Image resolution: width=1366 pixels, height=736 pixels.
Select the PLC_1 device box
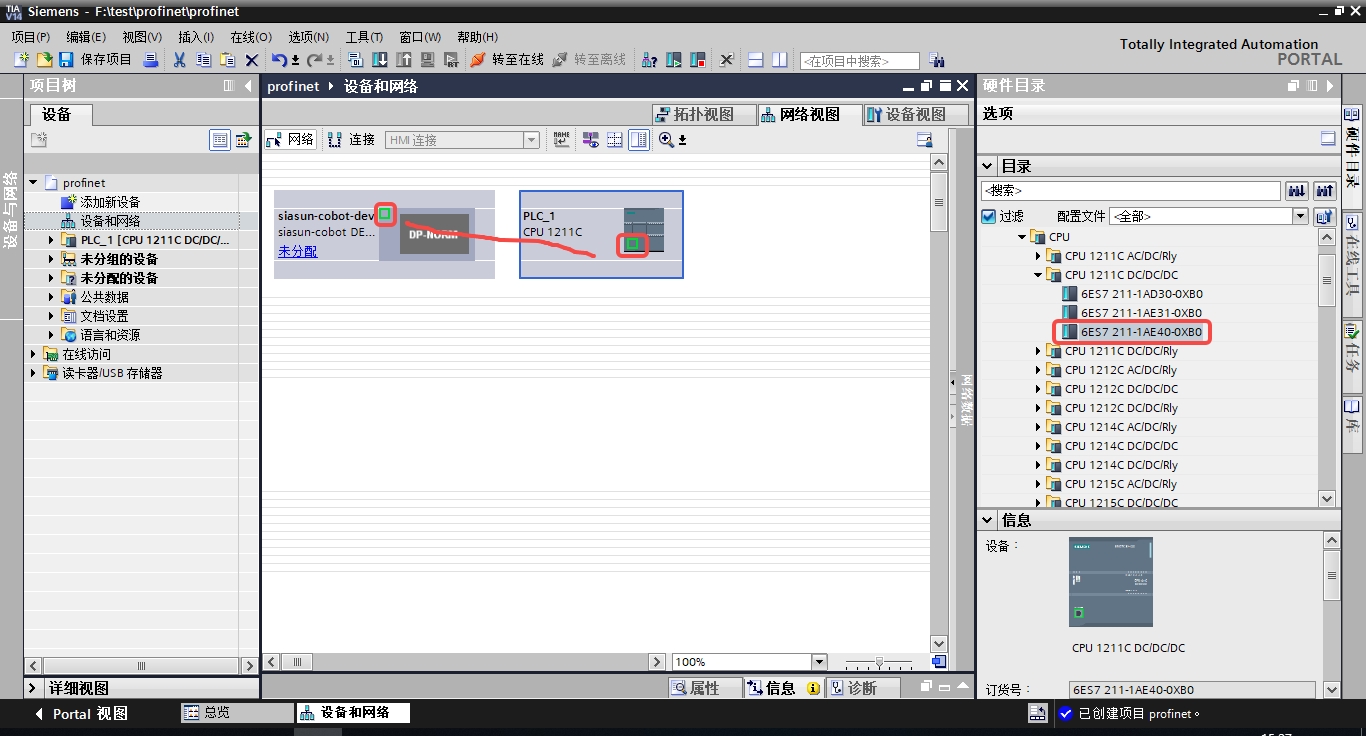[x=601, y=234]
